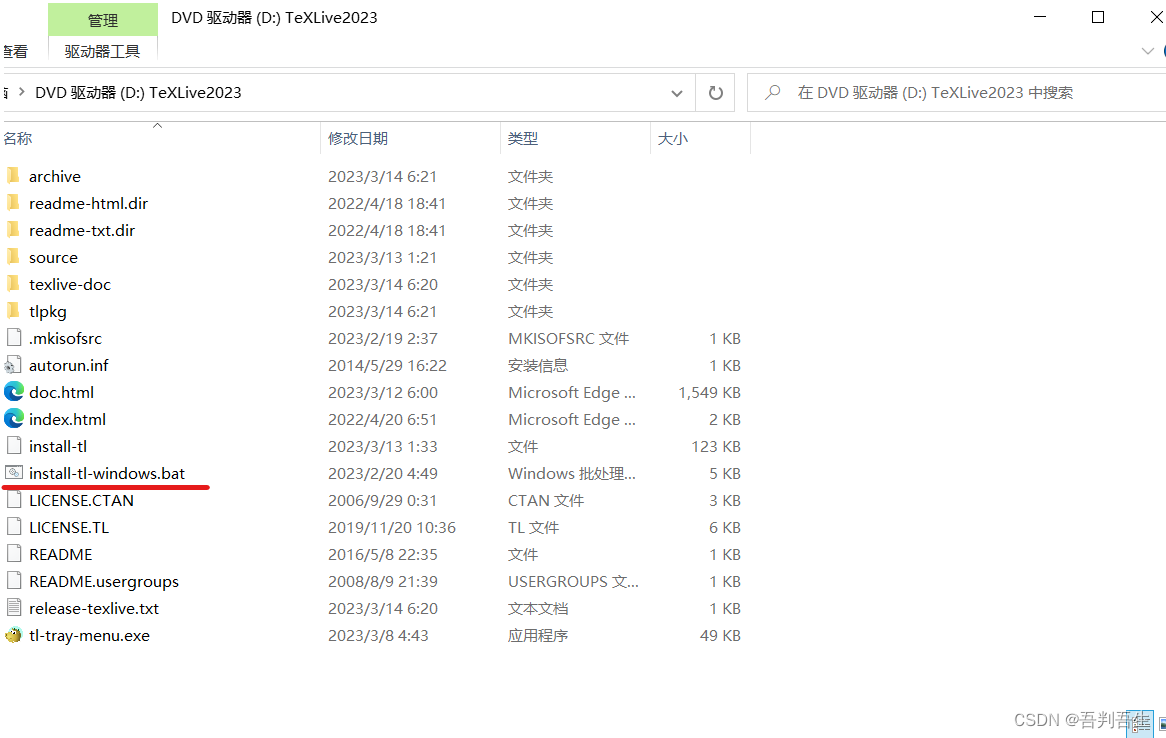
Task: Click the 2006/9/29 0:31 date cell
Action: [x=382, y=500]
